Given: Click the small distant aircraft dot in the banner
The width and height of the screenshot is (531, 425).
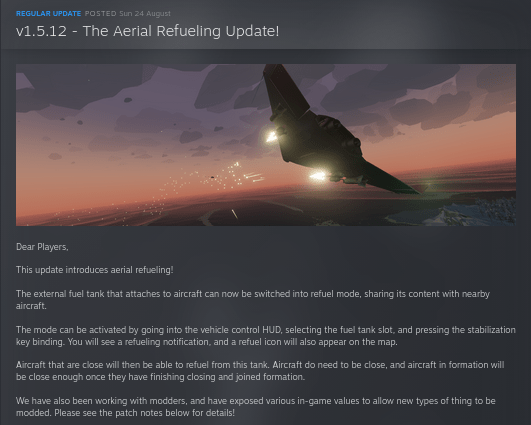Looking at the screenshot, I should (x=212, y=177).
